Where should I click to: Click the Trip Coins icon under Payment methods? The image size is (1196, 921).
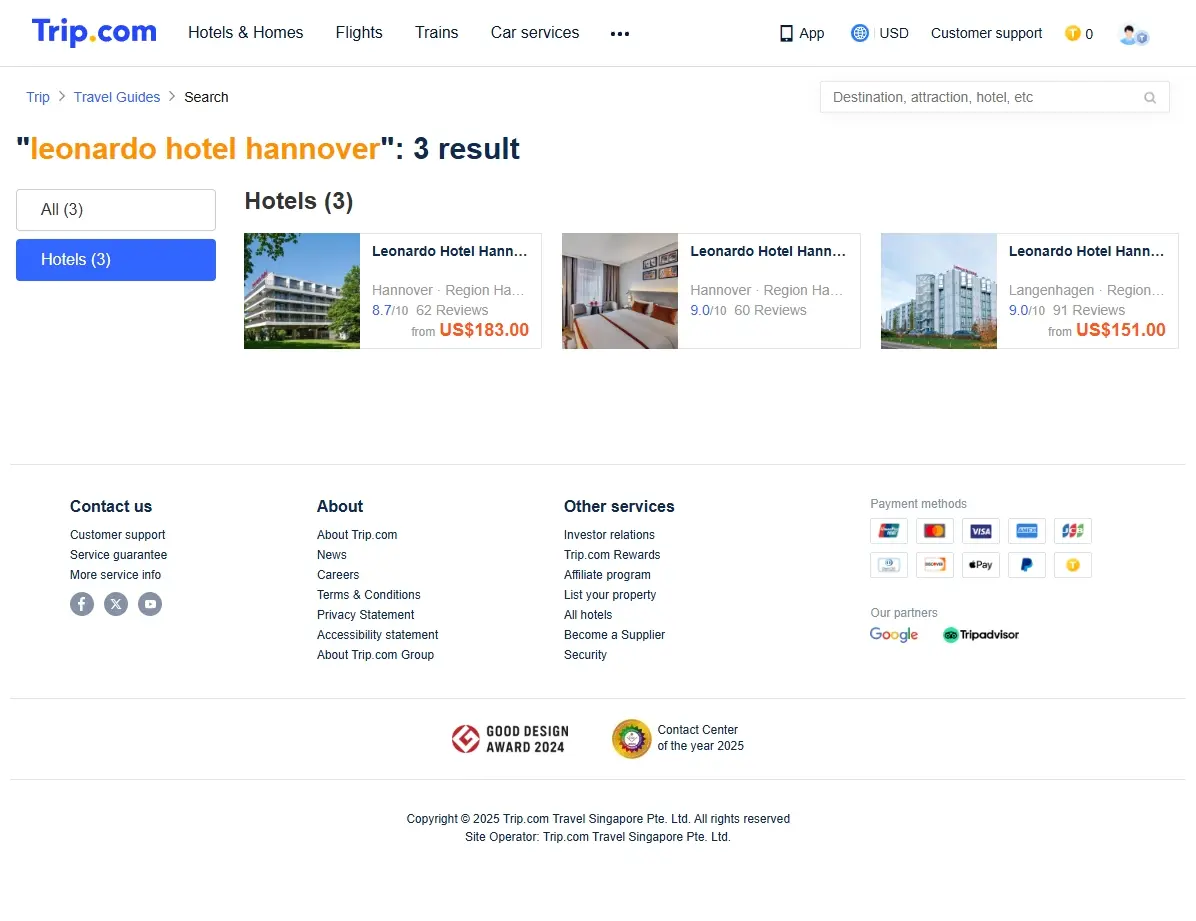tap(1072, 565)
